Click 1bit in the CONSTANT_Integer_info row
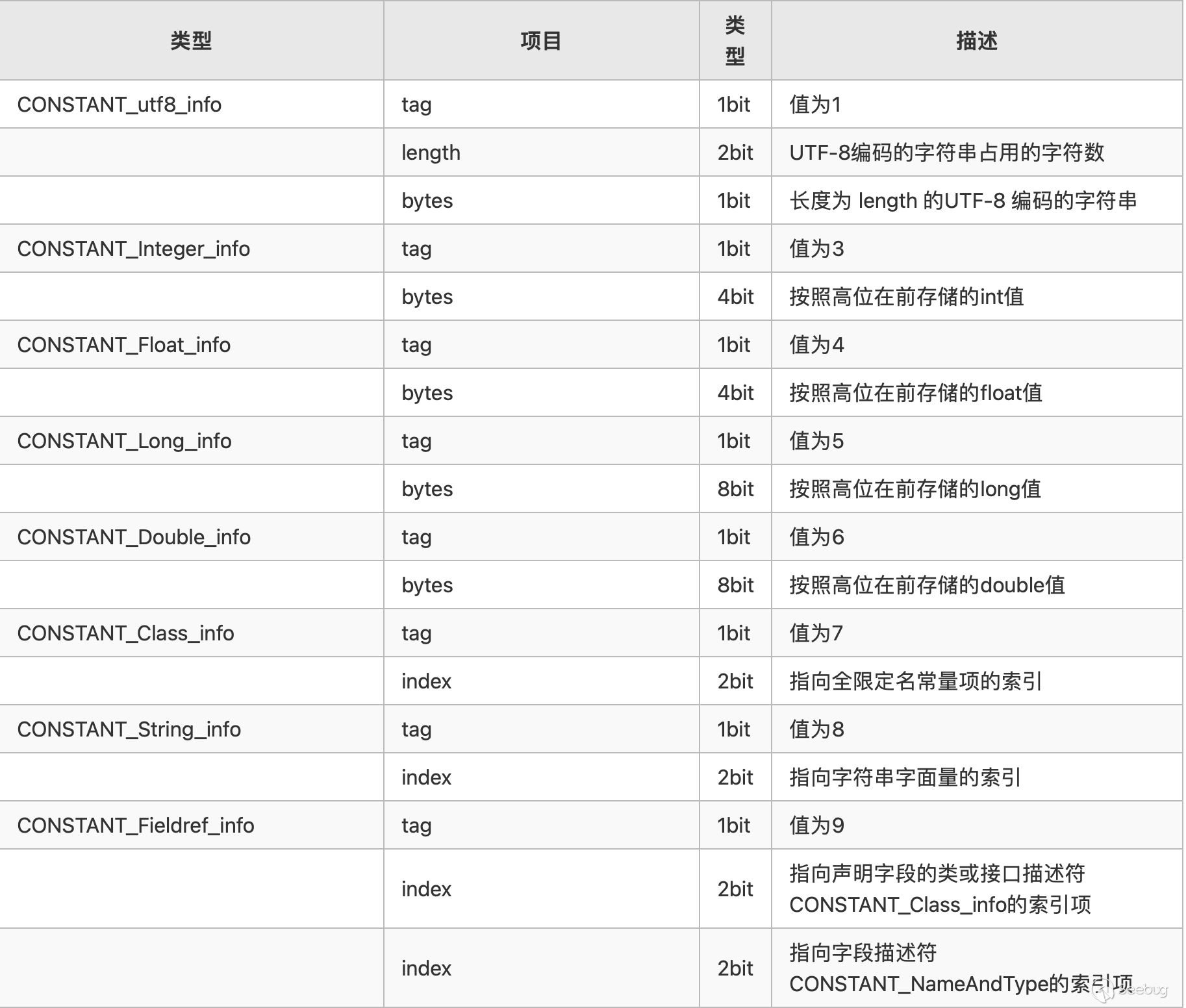Image resolution: width=1186 pixels, height=1008 pixels. [734, 249]
